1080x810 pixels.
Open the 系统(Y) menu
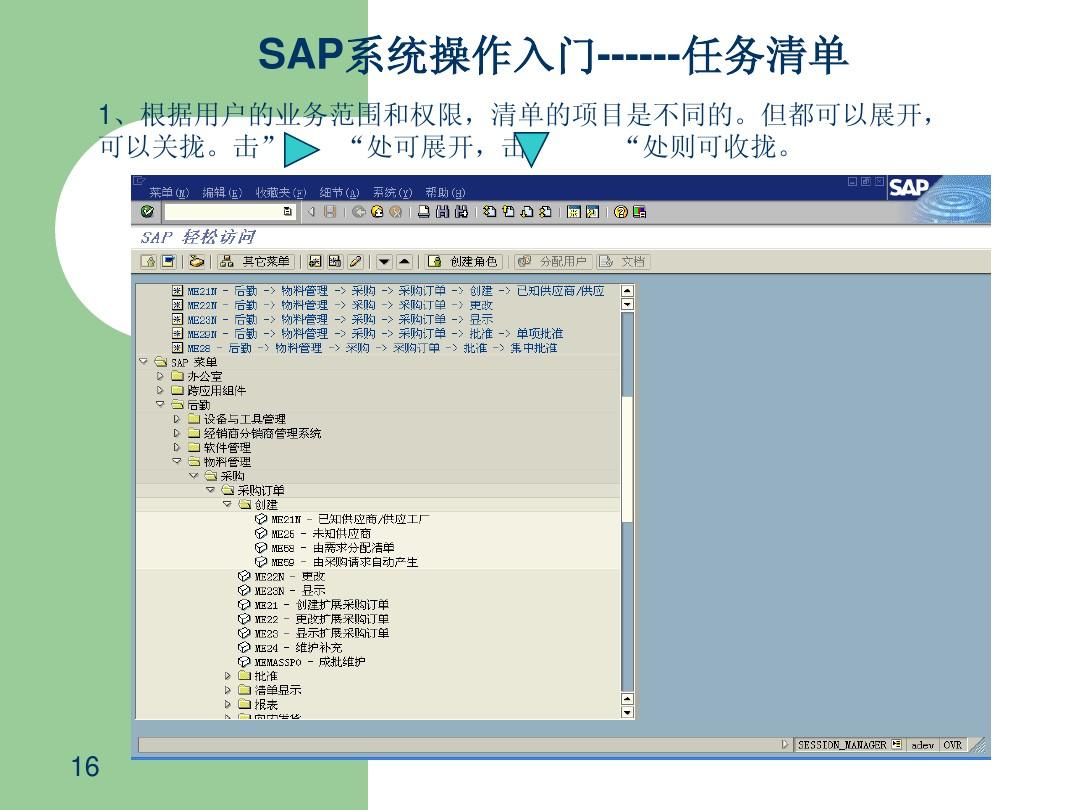pos(392,193)
